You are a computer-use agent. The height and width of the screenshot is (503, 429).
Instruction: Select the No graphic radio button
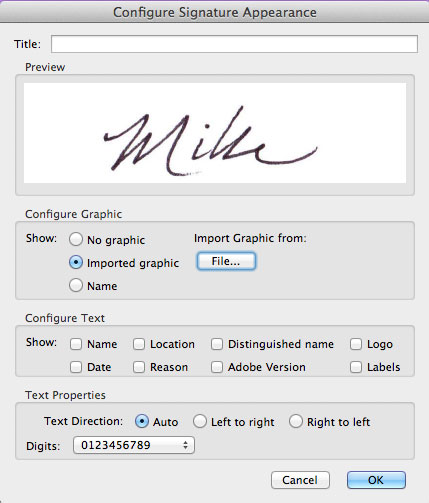click(76, 239)
